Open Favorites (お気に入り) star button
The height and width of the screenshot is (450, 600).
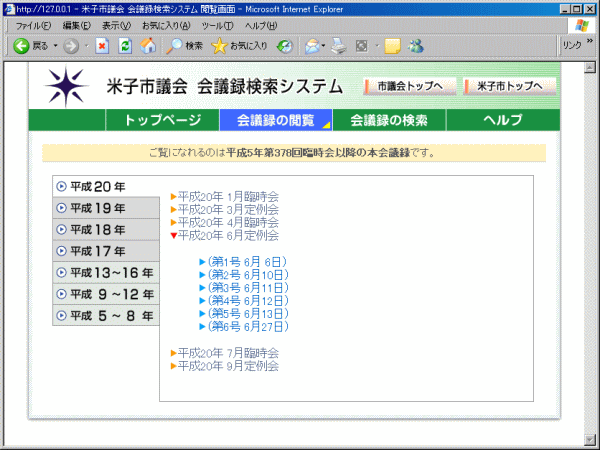(239, 46)
